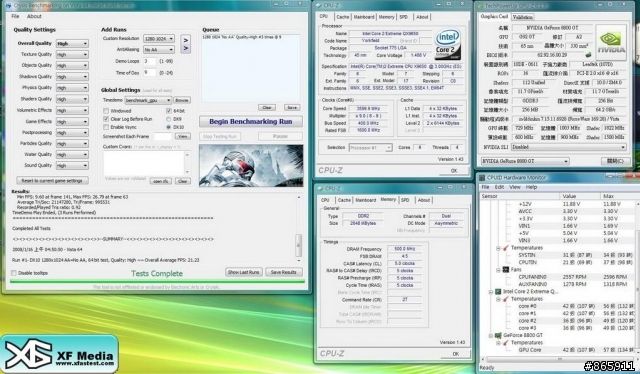Collapse the Intel Core 2 Extreme tree node

pyautogui.click(x=491, y=292)
